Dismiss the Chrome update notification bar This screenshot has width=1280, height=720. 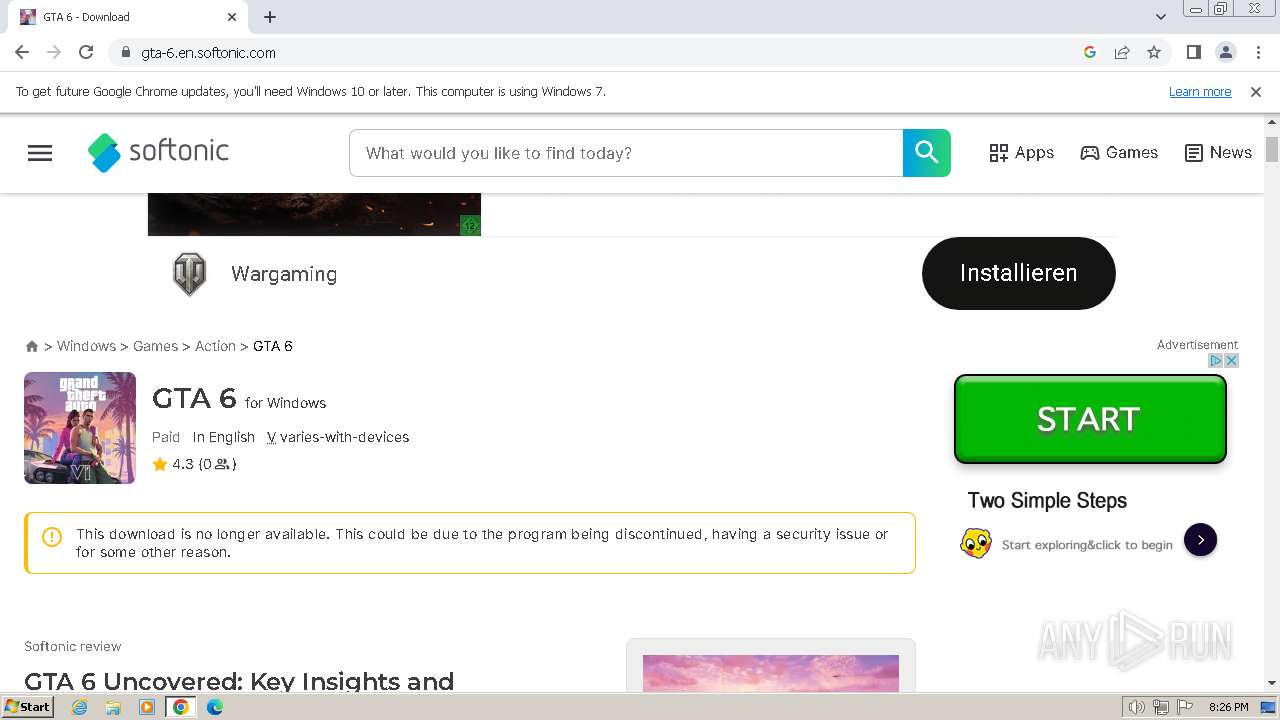(1256, 92)
